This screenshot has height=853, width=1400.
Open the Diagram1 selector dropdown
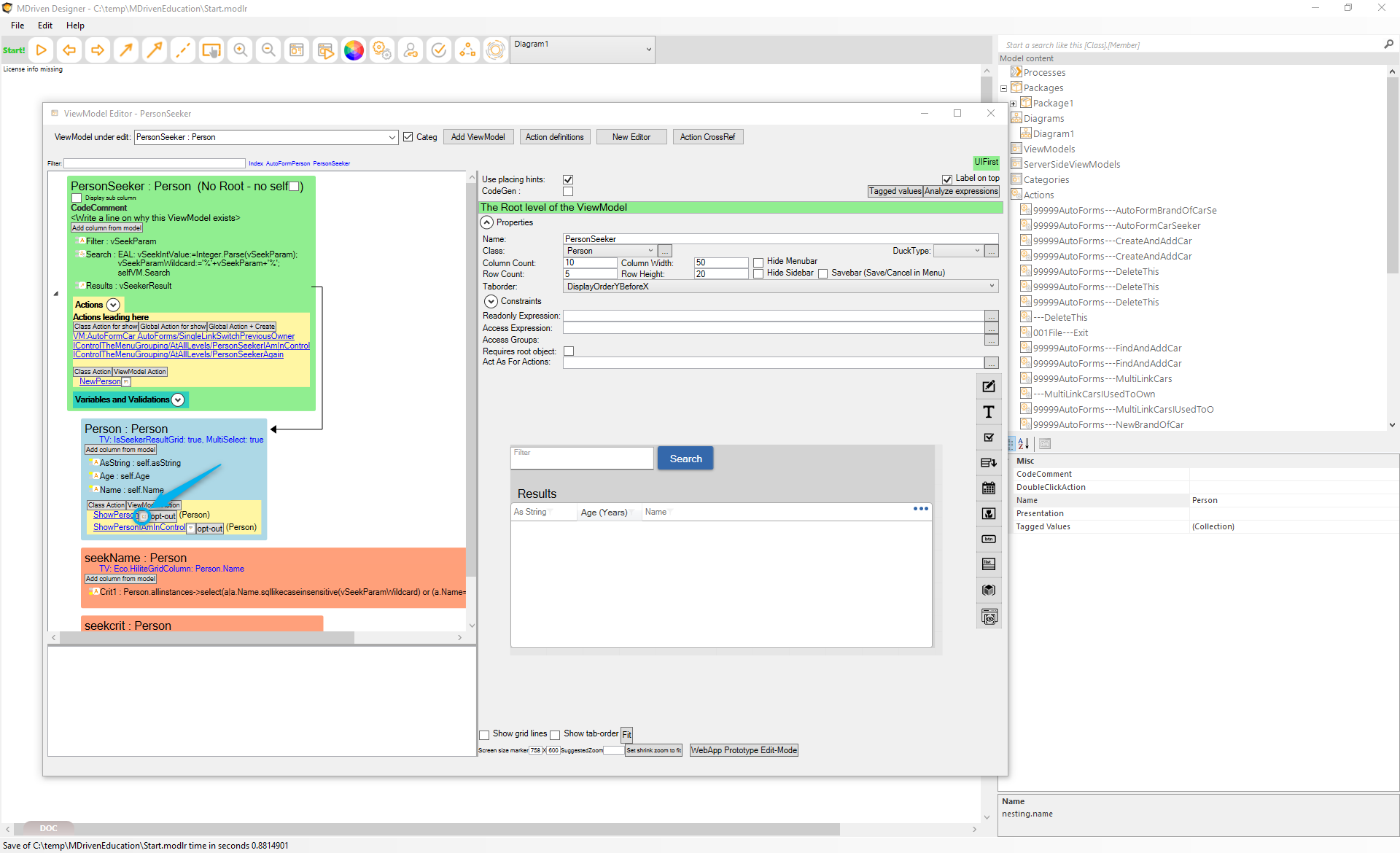tap(648, 50)
